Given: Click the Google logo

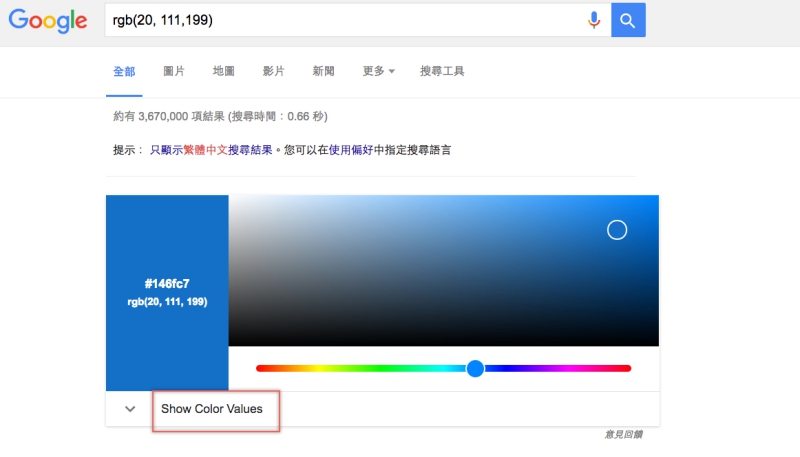Looking at the screenshot, I should 48,21.
